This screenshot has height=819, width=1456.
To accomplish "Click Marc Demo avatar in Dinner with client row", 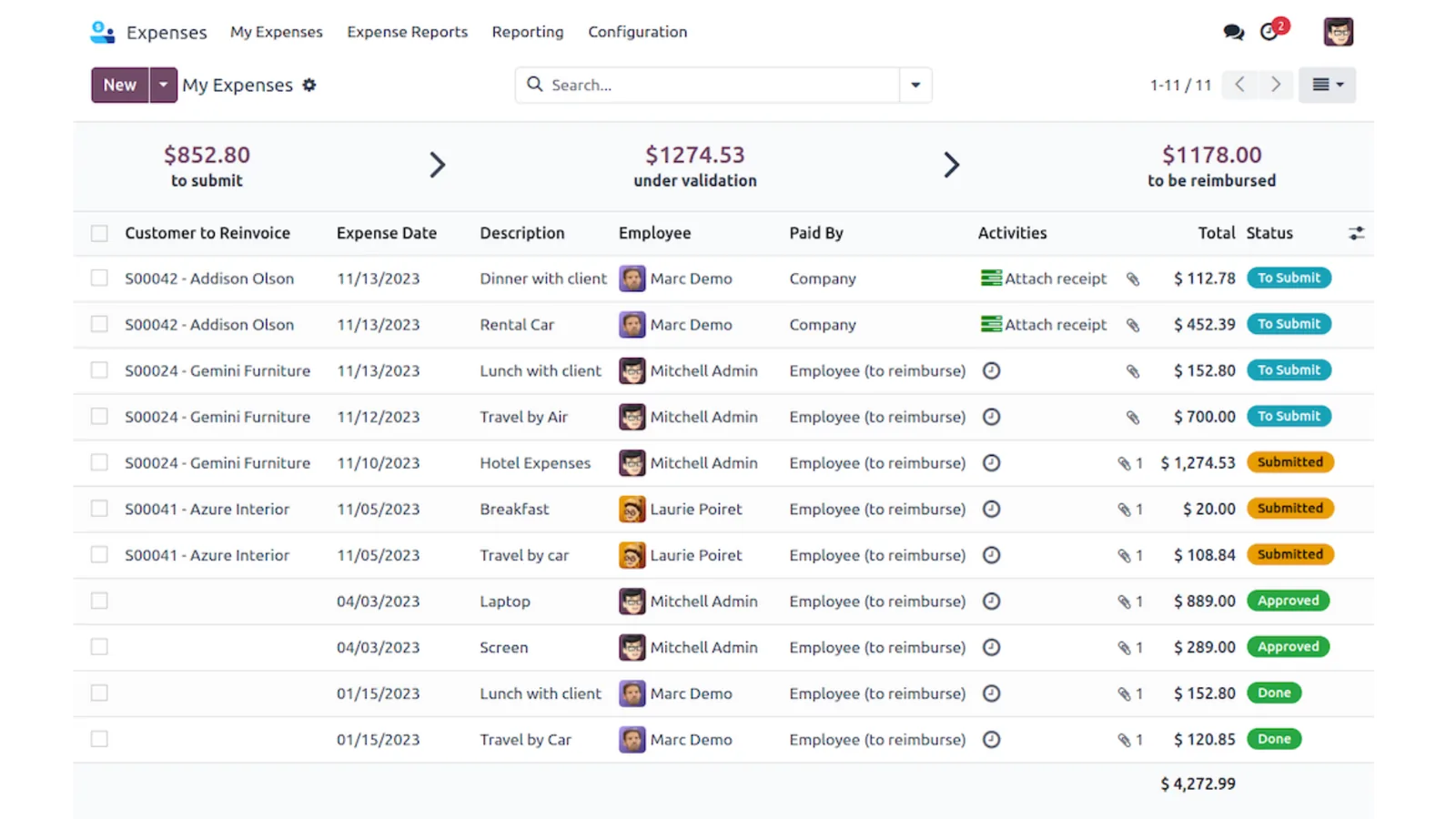I will (x=632, y=278).
